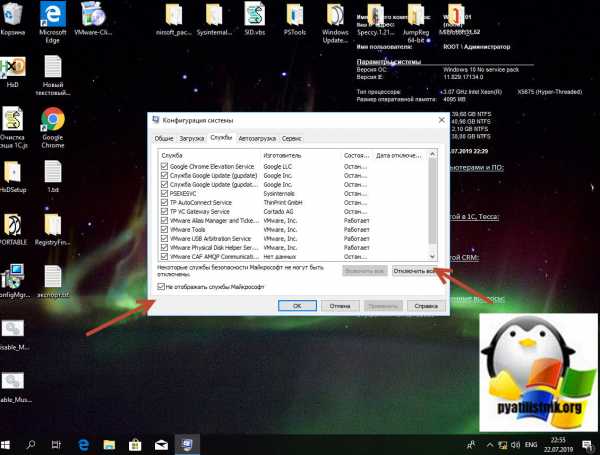Open taskbar search magnifier

pyautogui.click(x=31, y=445)
